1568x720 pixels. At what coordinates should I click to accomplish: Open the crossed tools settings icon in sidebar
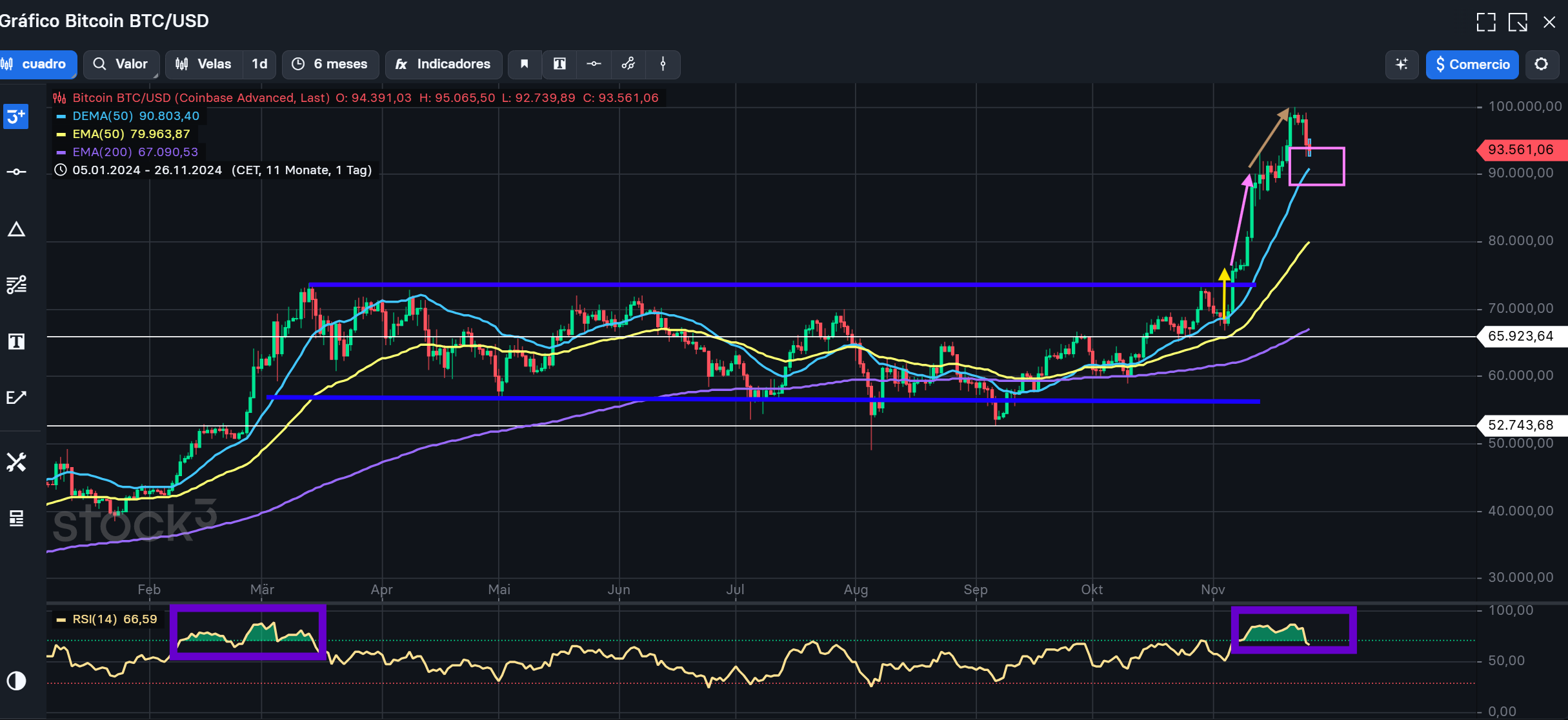point(16,462)
